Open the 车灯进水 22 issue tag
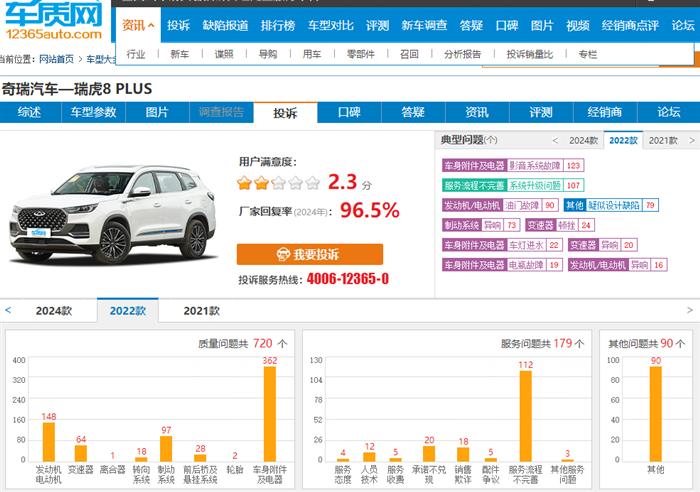Viewport: 700px width, 492px height. [502, 245]
